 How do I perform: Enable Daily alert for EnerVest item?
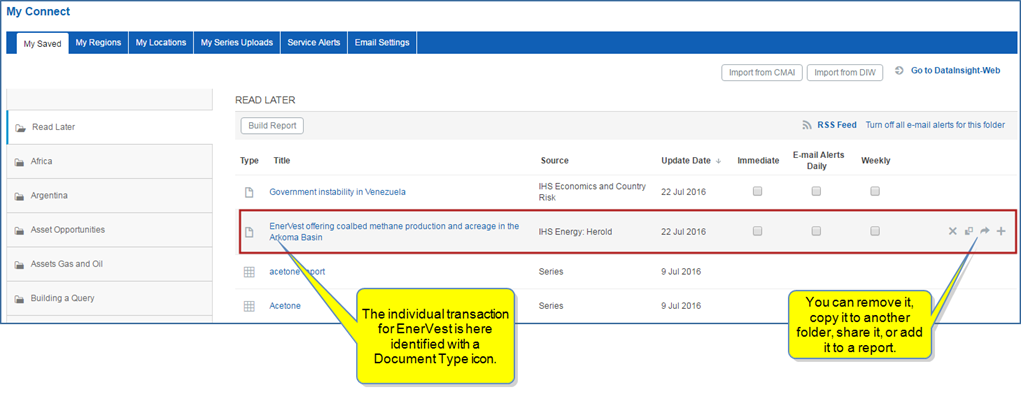click(x=816, y=231)
